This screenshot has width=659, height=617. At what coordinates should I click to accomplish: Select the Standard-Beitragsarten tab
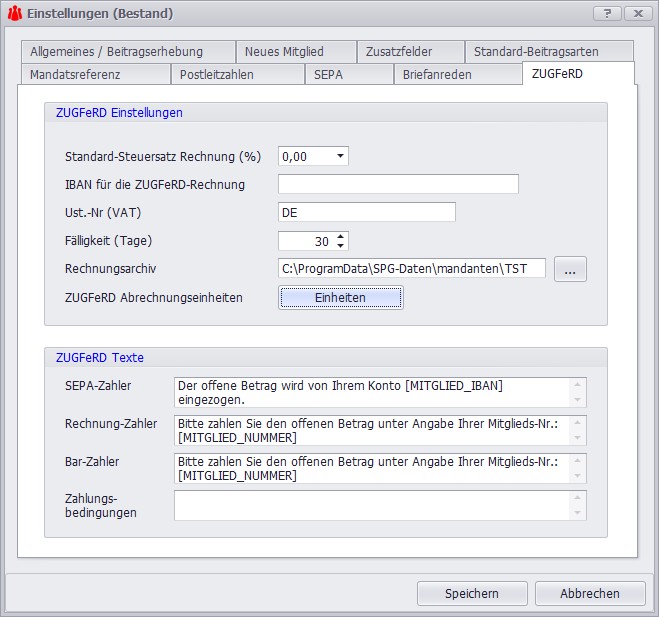coord(548,52)
